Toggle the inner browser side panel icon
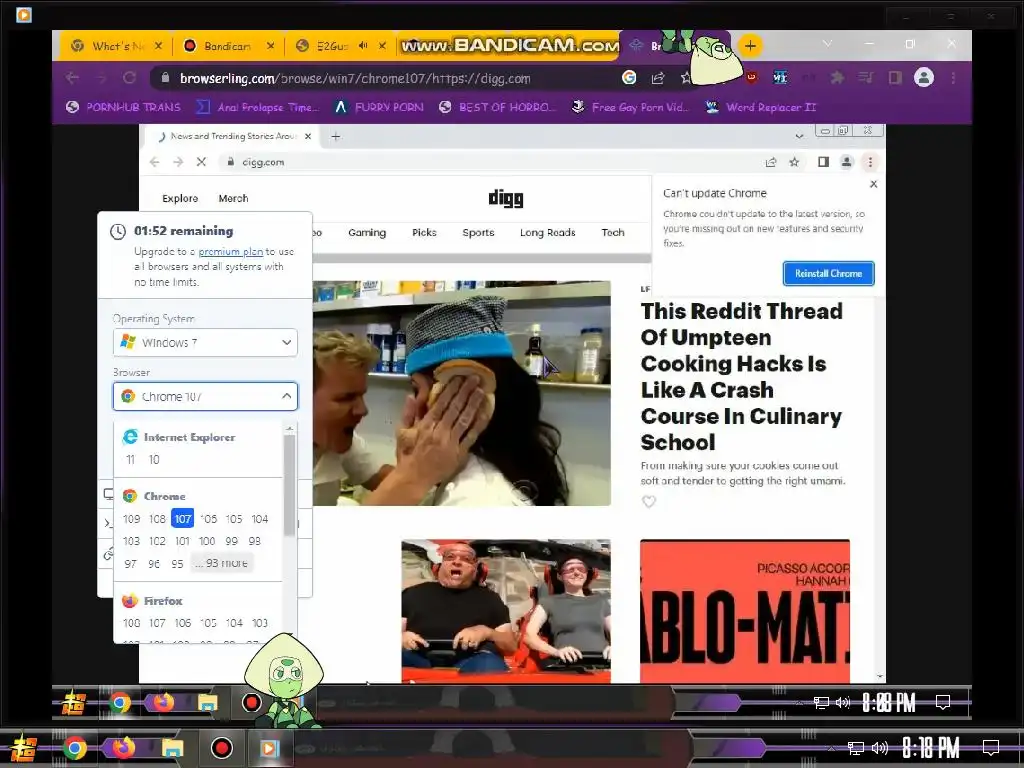 (x=824, y=162)
